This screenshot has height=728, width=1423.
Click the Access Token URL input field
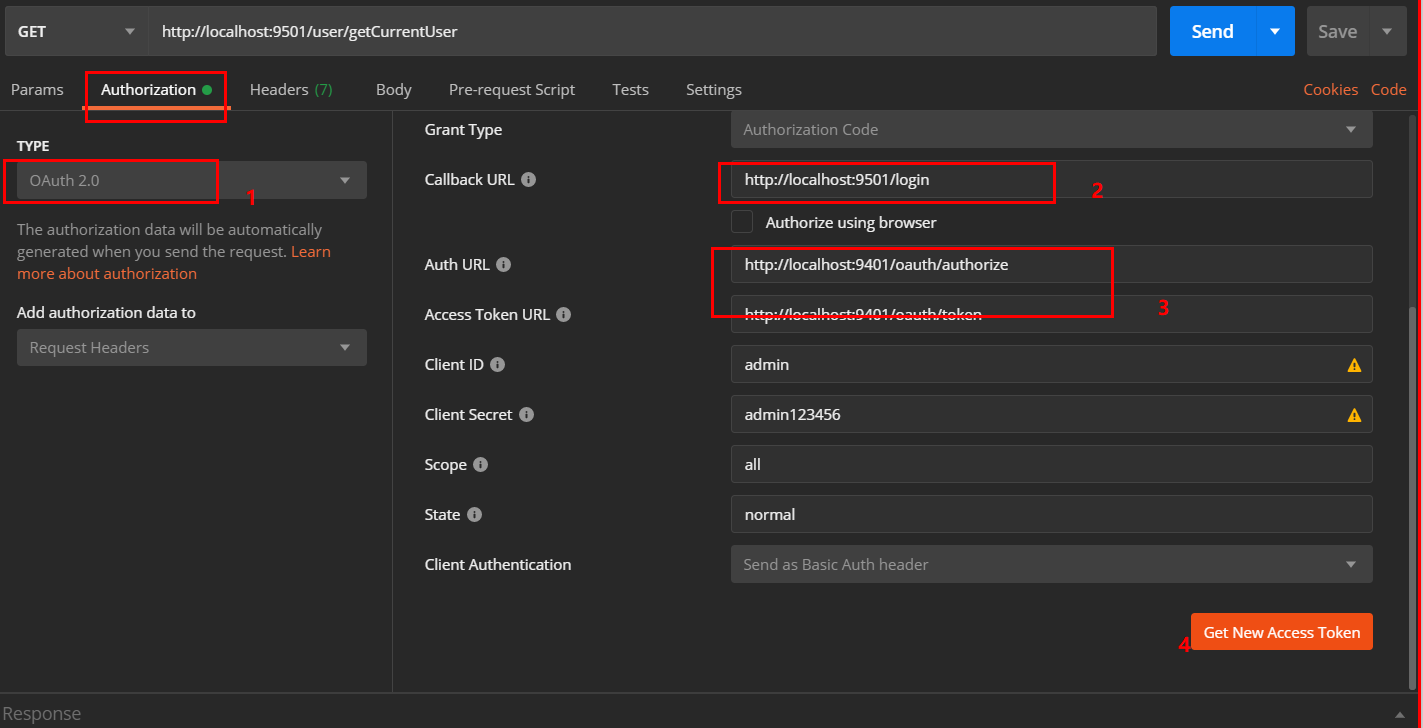point(1052,314)
